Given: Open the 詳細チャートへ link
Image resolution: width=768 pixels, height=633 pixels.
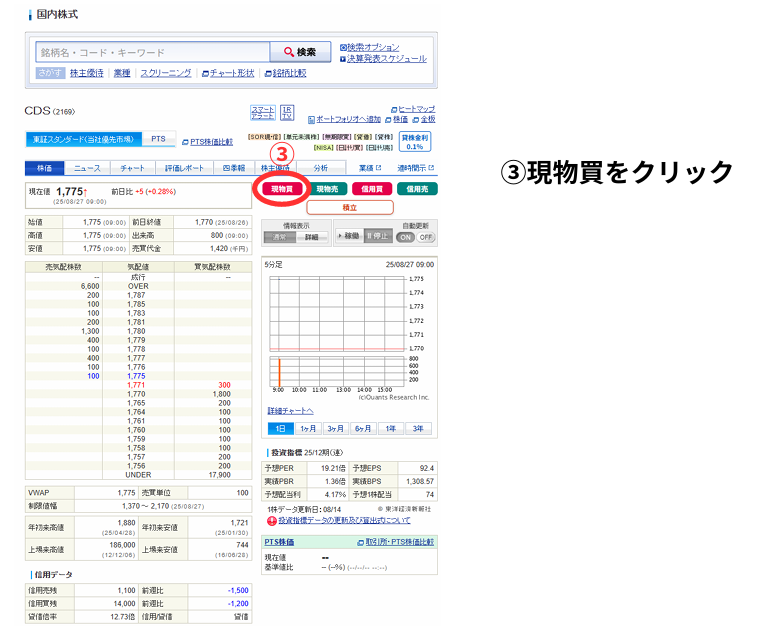Looking at the screenshot, I should (290, 411).
